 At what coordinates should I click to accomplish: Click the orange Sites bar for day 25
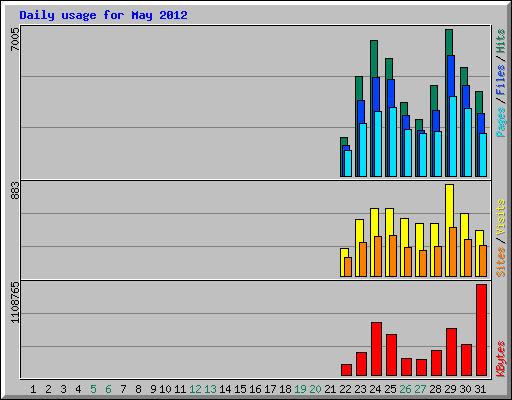click(x=393, y=256)
